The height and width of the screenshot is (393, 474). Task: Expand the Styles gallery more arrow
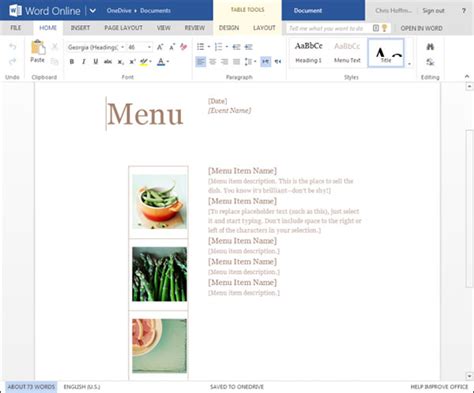pyautogui.click(x=409, y=64)
